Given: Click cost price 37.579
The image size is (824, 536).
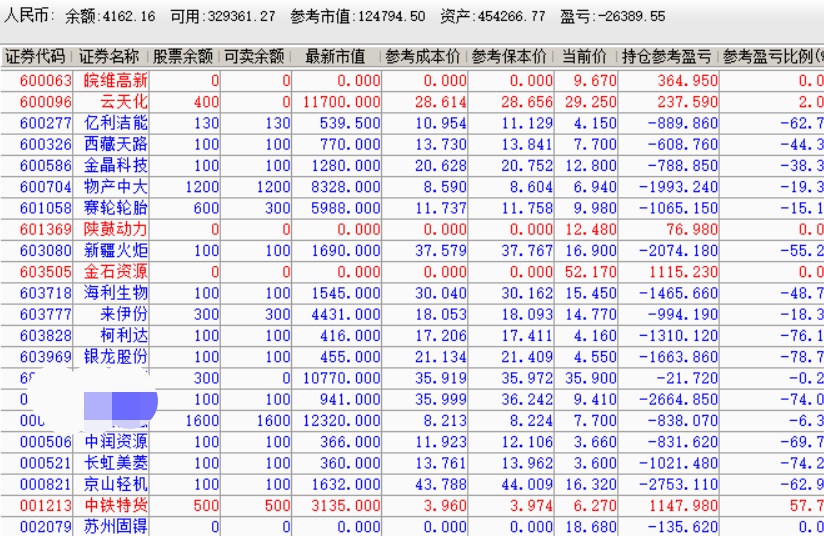Looking at the screenshot, I should point(440,251).
